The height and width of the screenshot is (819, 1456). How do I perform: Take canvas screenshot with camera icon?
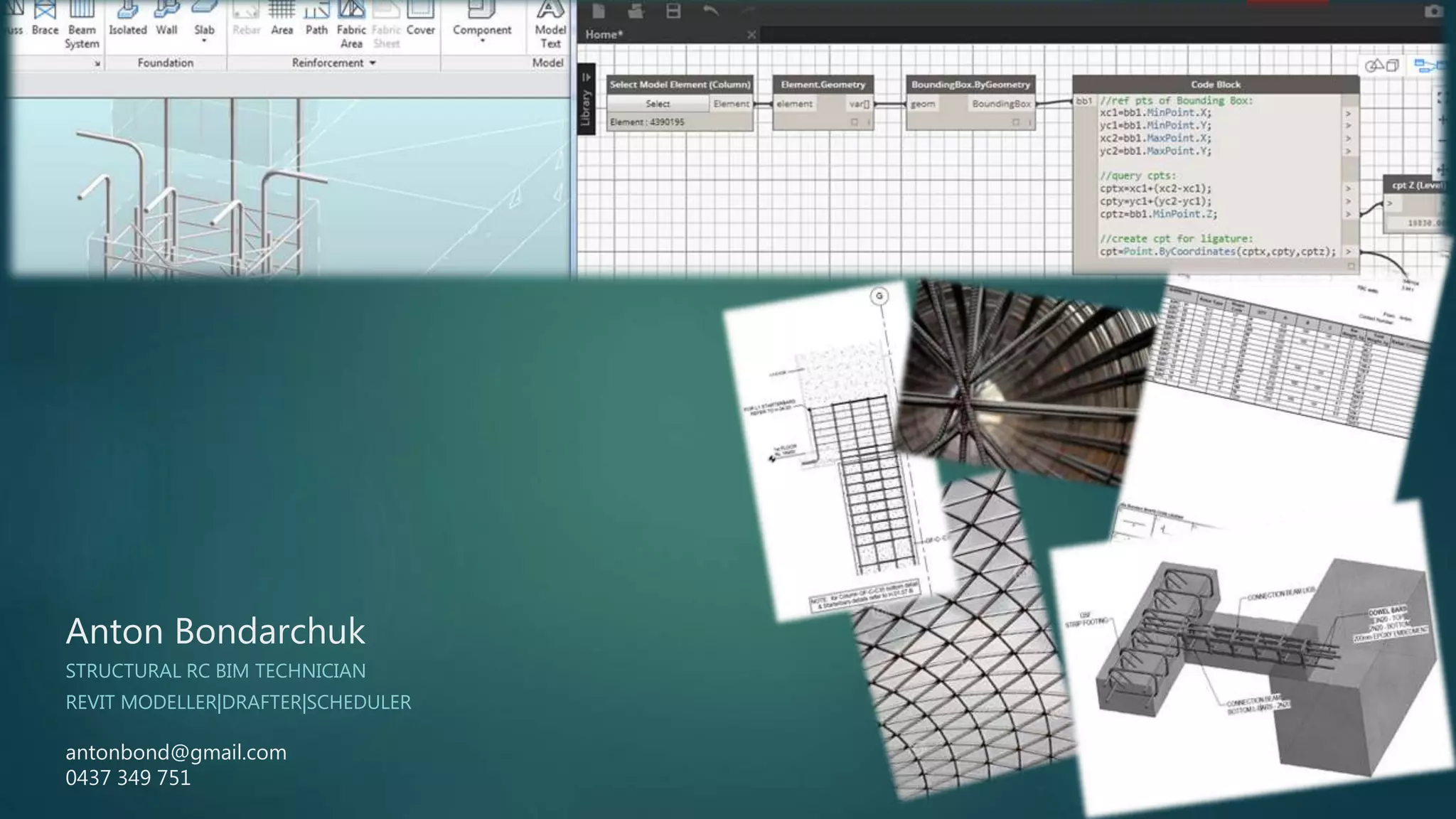[x=1433, y=11]
